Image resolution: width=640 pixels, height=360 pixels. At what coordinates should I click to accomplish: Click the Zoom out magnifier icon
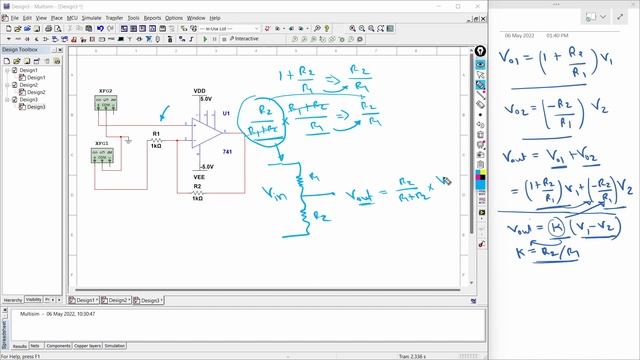click(362, 29)
